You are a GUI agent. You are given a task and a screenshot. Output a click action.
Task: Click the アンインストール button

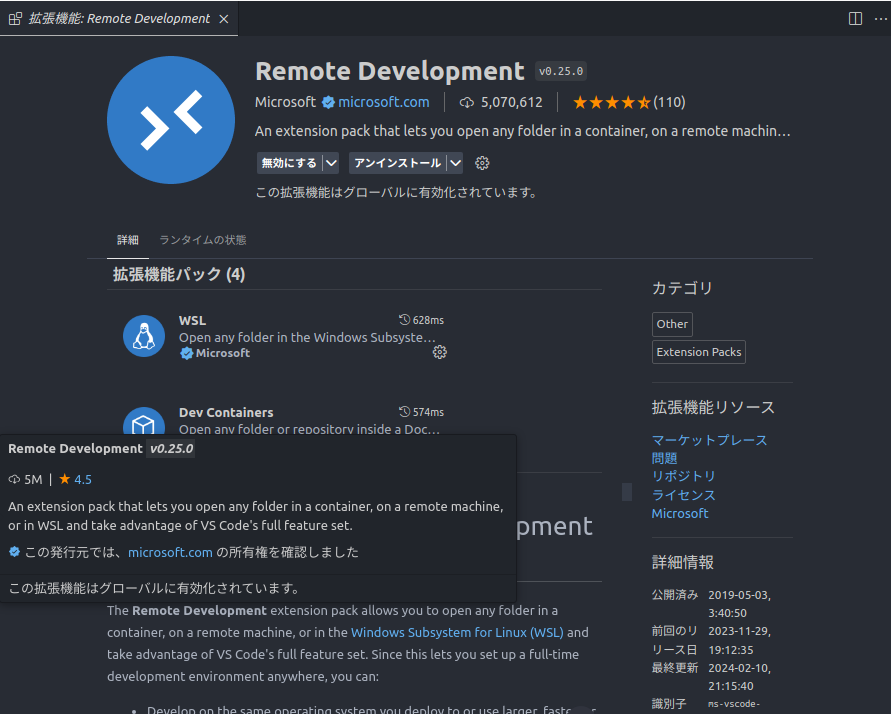[x=397, y=164]
